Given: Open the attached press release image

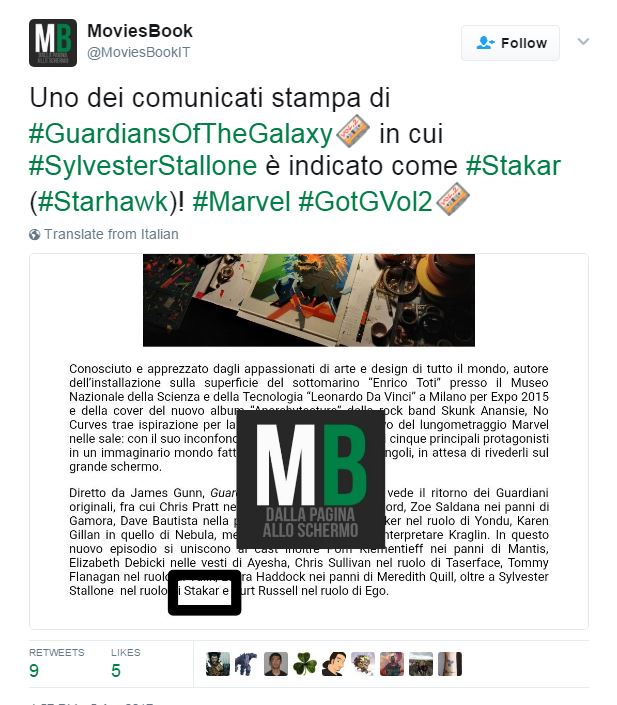Looking at the screenshot, I should (309, 441).
